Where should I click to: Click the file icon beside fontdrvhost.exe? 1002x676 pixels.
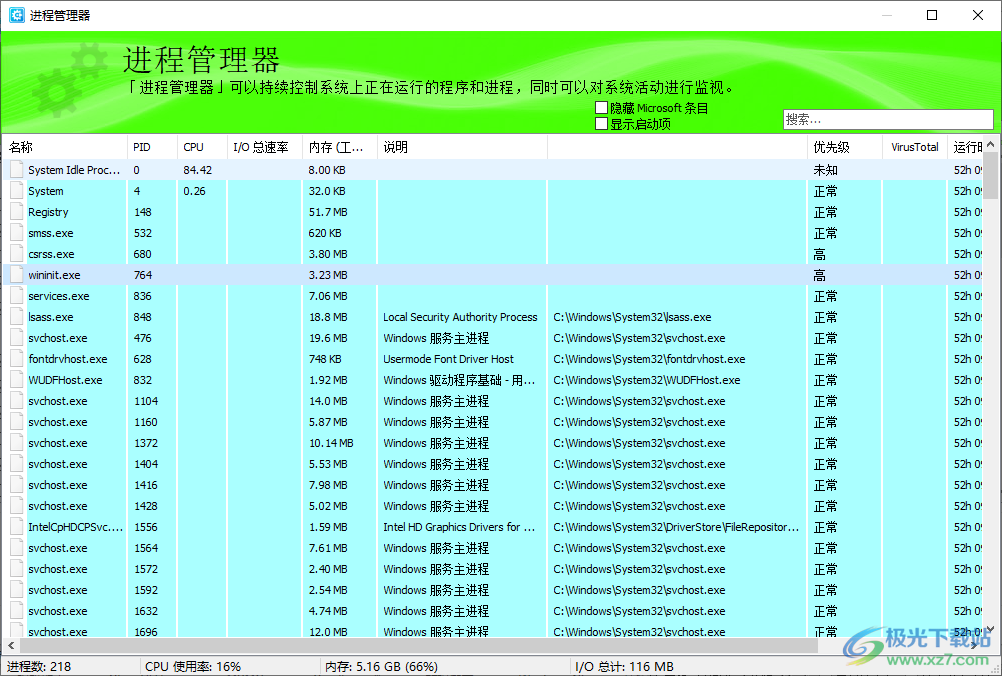(x=17, y=359)
